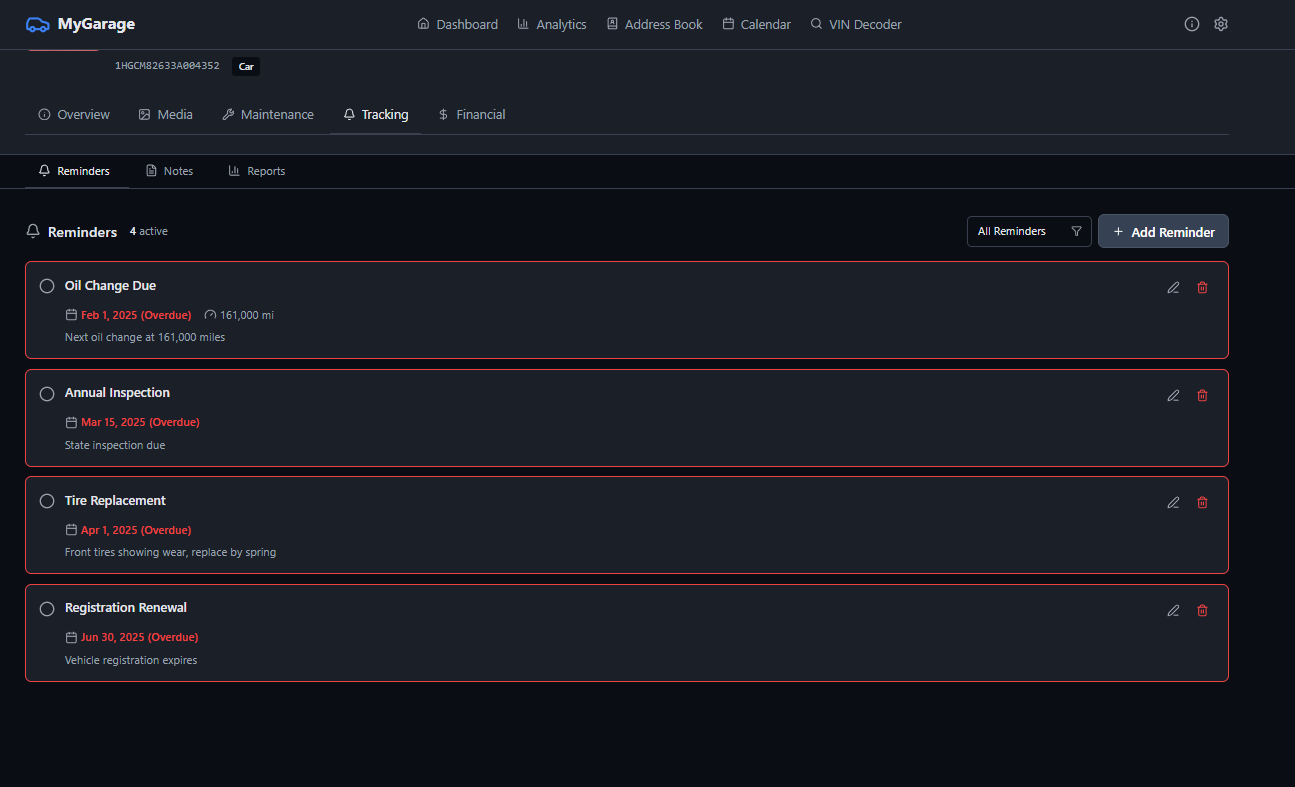Mark Oil Change Due as complete
The width and height of the screenshot is (1295, 787).
[x=47, y=286]
